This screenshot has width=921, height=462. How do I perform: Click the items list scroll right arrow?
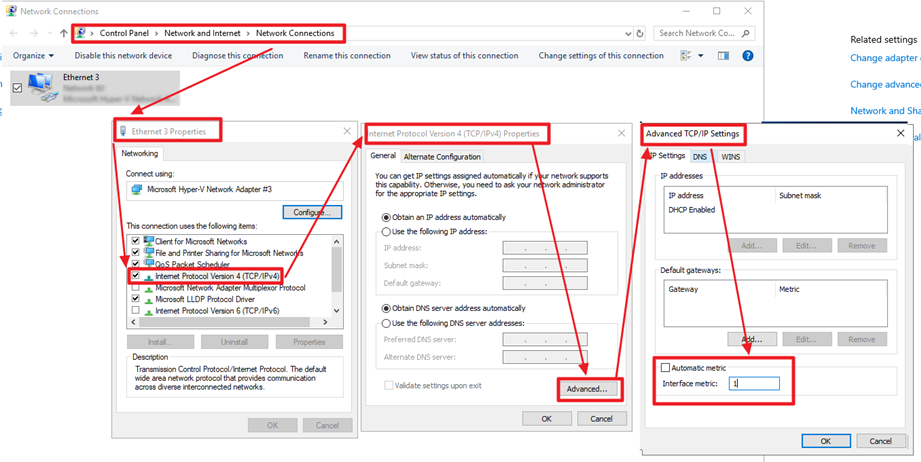coord(325,322)
